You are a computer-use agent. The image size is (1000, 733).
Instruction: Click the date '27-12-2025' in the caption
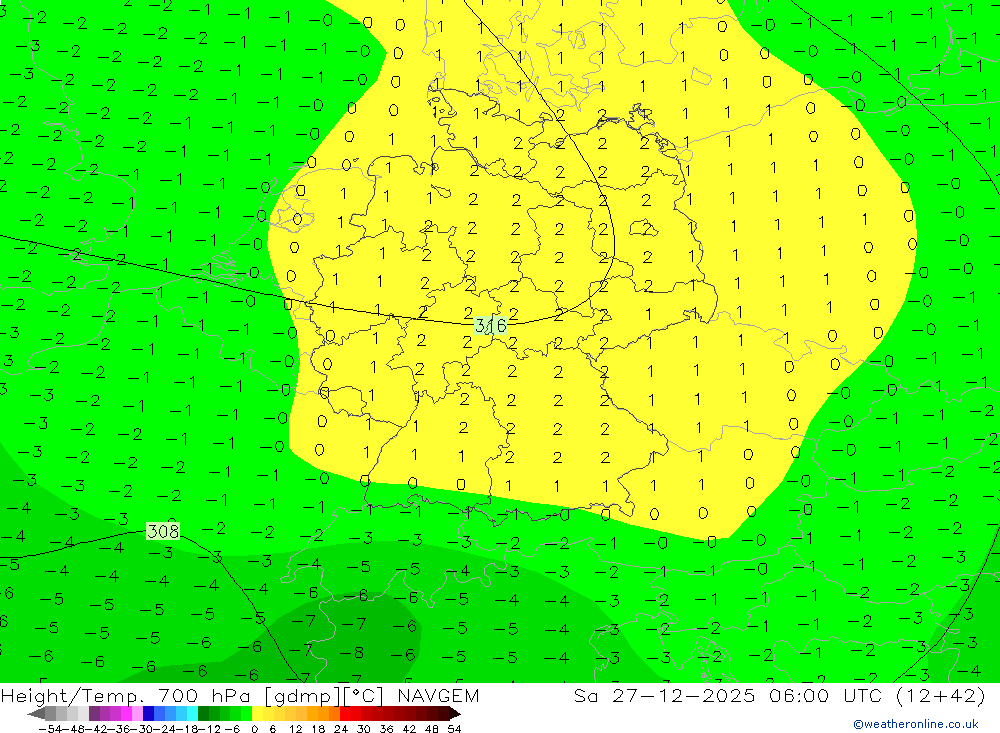tap(683, 695)
